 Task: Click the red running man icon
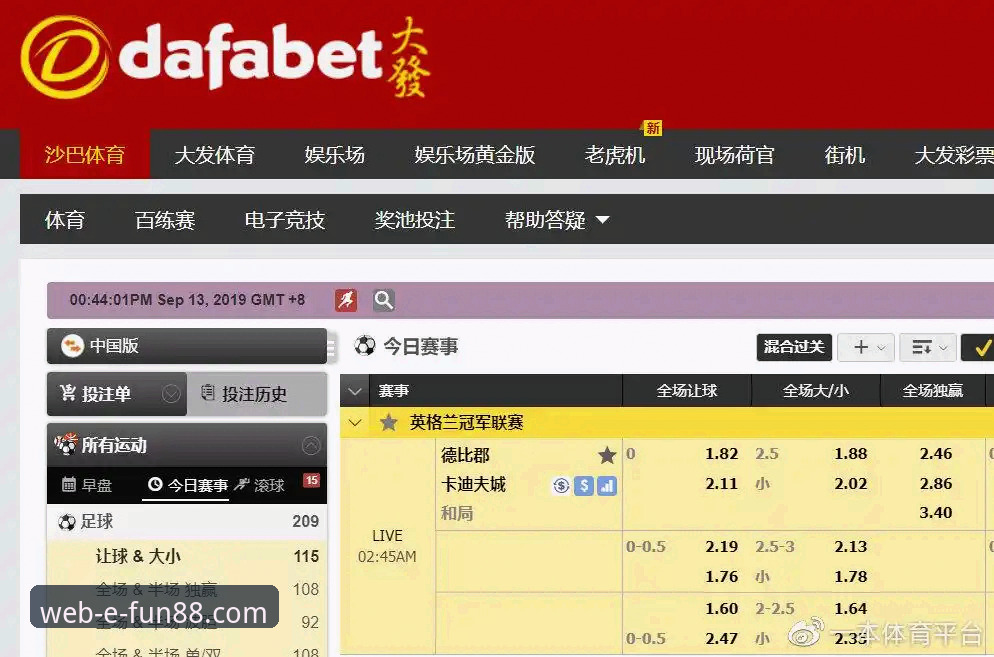click(346, 300)
